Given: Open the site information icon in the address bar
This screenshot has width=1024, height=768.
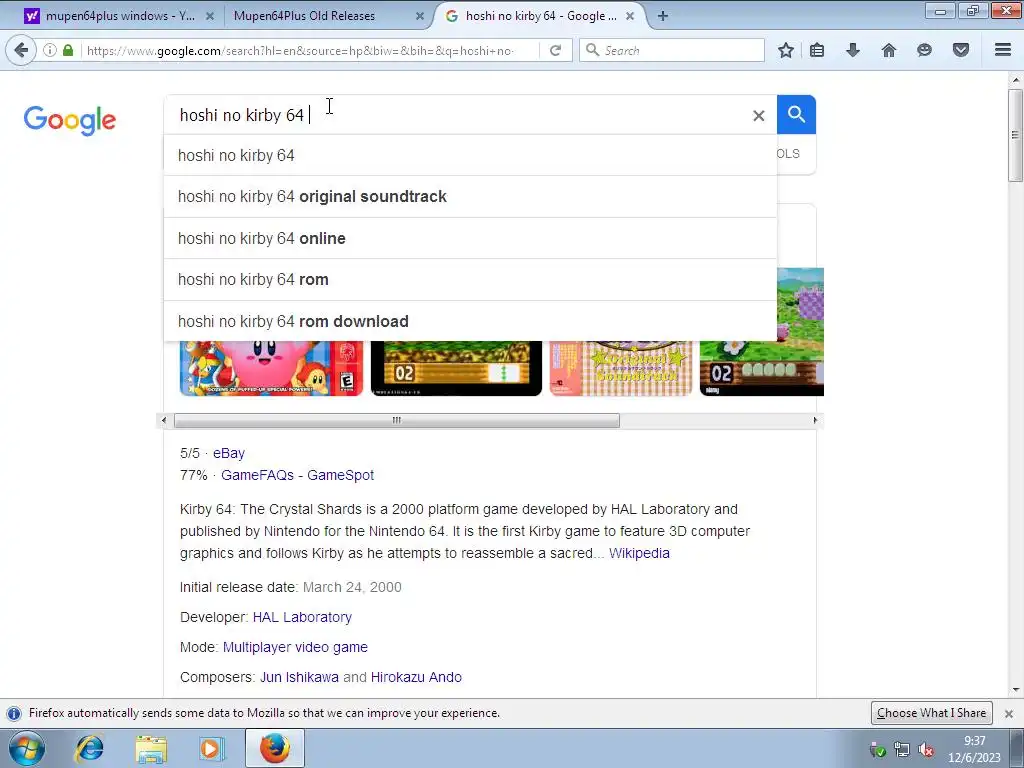Looking at the screenshot, I should (50, 50).
